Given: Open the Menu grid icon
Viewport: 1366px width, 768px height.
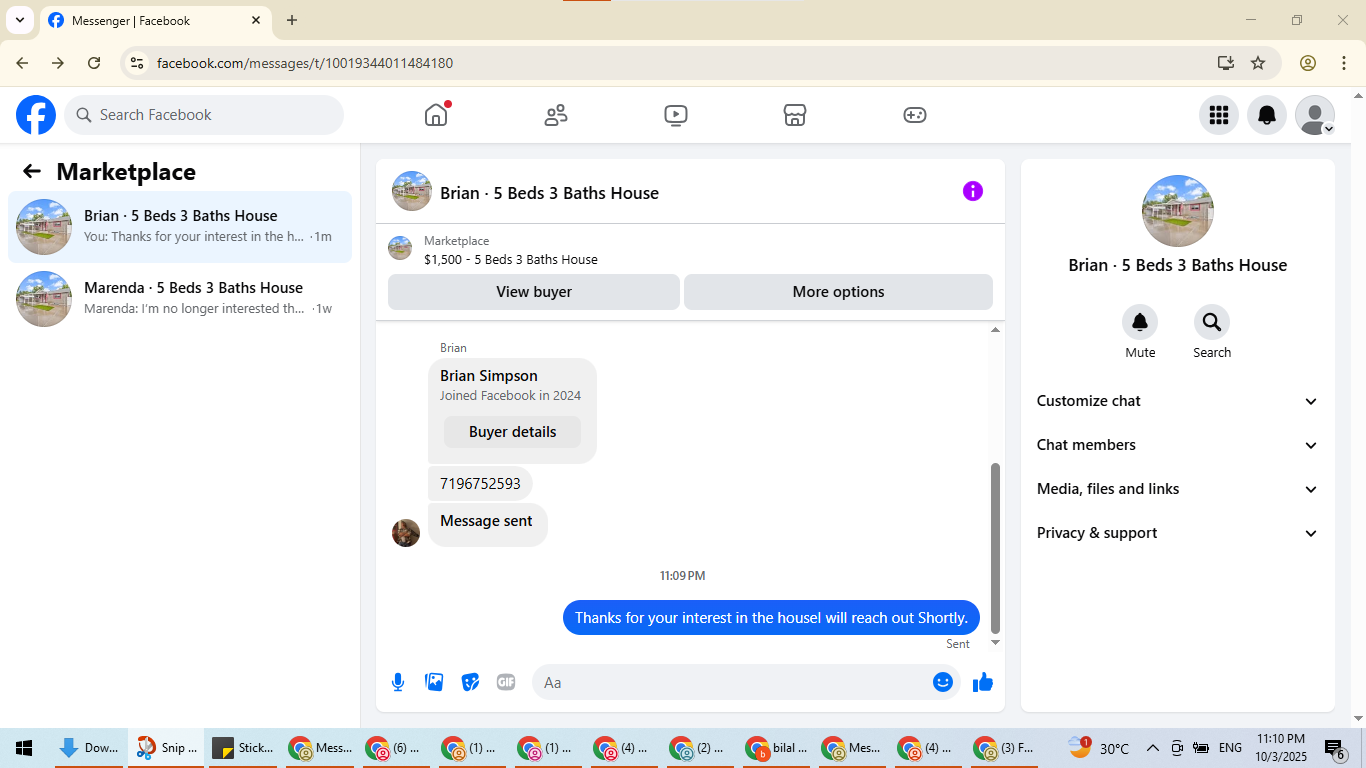Looking at the screenshot, I should (1219, 115).
